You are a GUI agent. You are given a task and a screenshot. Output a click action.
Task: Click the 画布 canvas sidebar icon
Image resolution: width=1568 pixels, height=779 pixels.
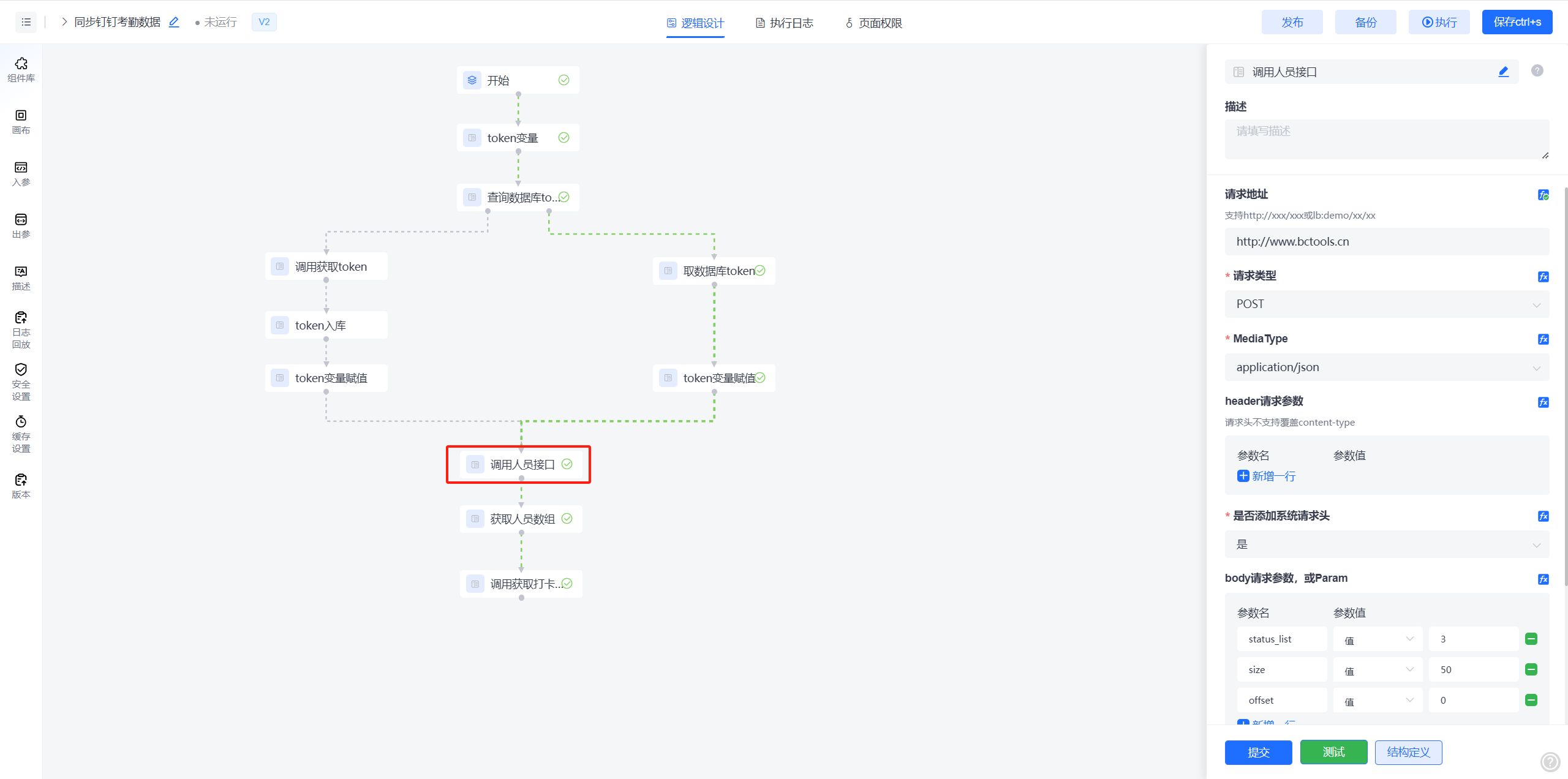(x=21, y=121)
